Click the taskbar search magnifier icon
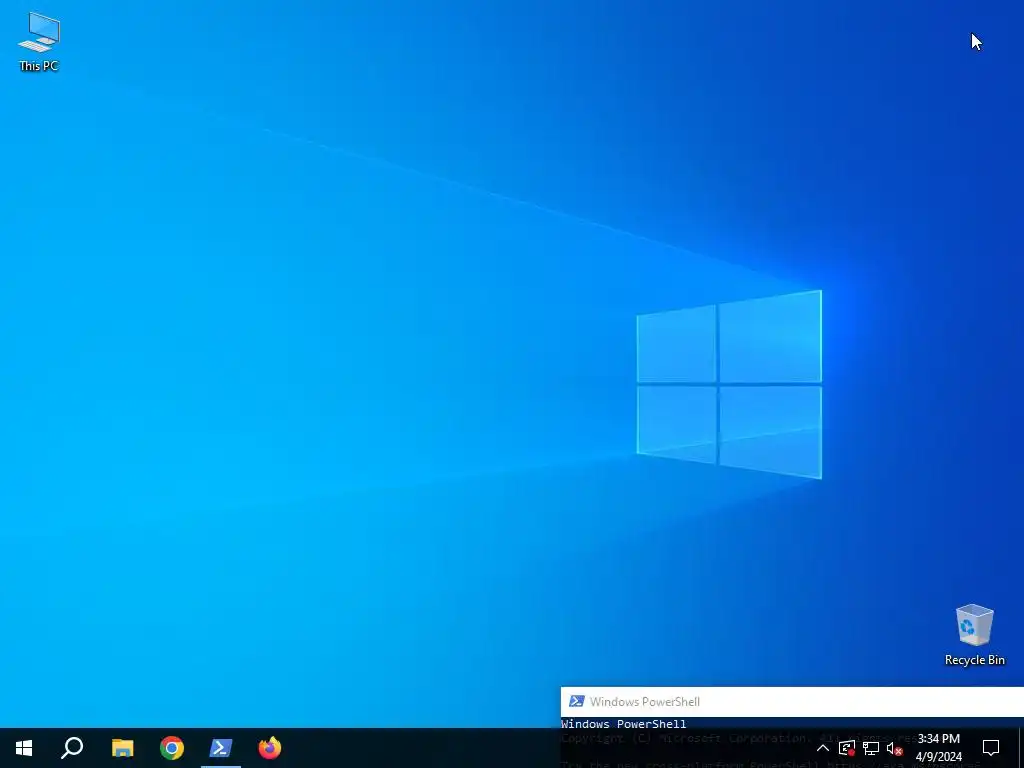 (x=72, y=748)
